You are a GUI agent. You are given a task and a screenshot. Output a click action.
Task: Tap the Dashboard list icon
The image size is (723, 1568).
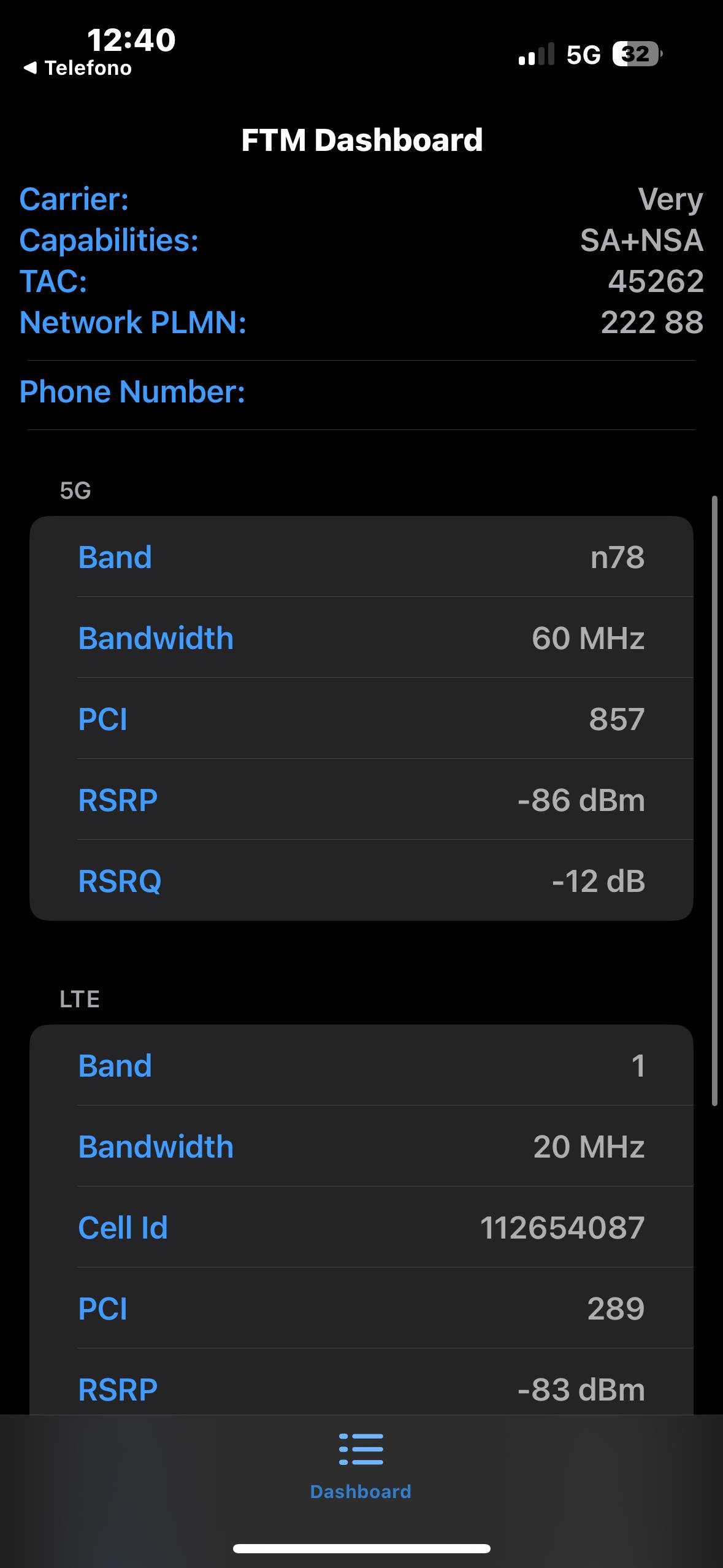coord(361,1449)
